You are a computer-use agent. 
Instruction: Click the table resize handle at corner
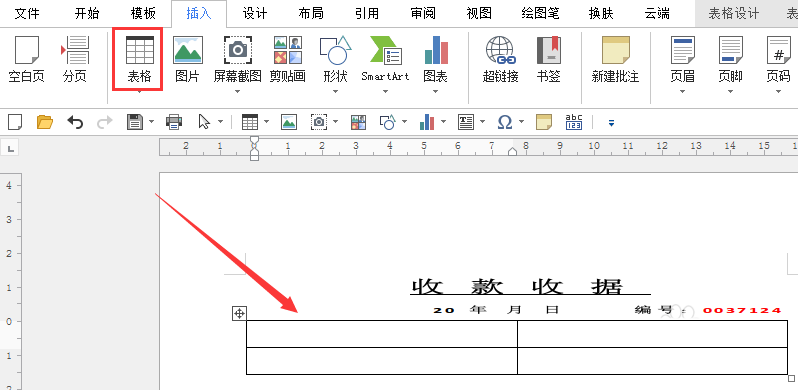tap(791, 378)
